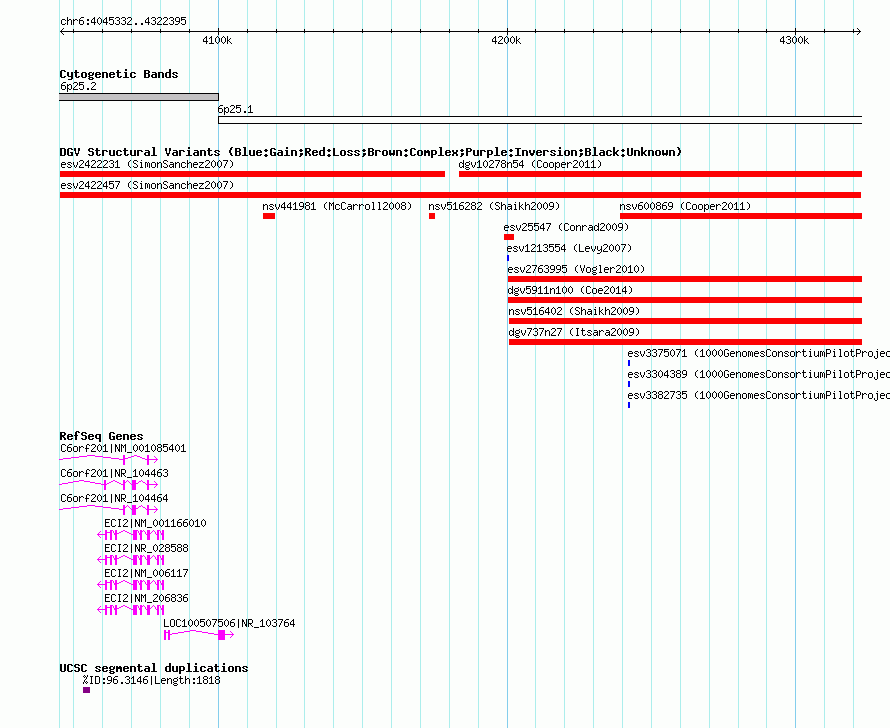Click the ECI2|NM_006117 label text
Viewport: 890px width, 728px height.
click(x=146, y=573)
